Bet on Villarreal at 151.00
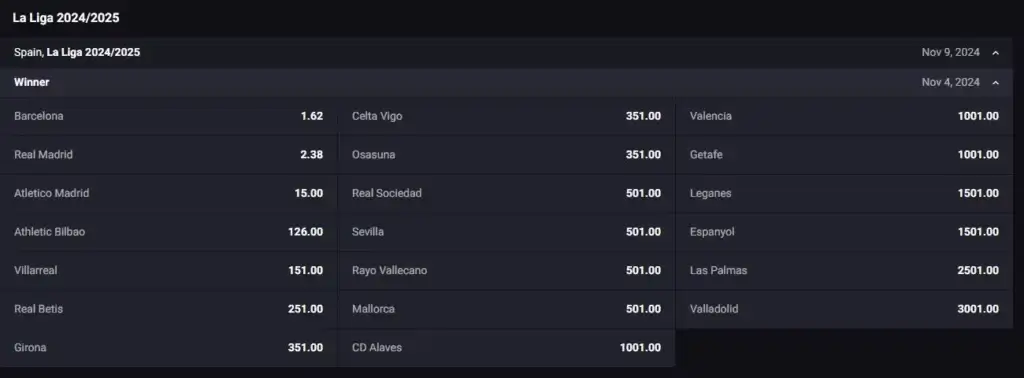 coord(168,270)
